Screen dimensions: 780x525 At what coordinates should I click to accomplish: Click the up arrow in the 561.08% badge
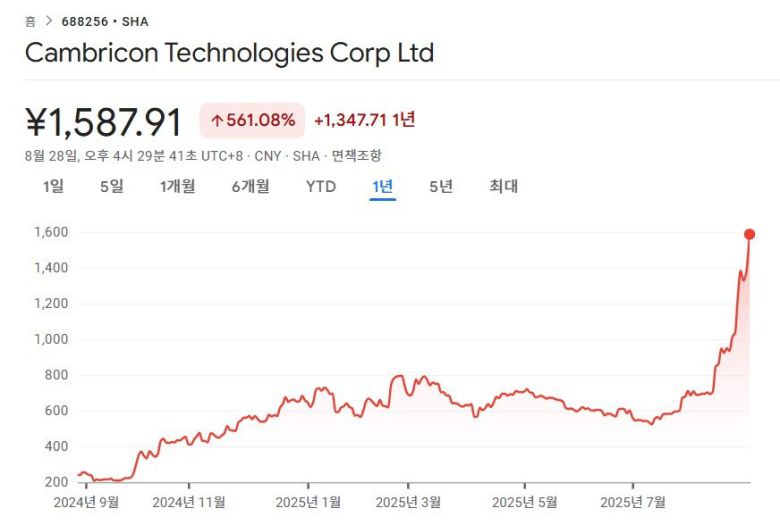tap(216, 121)
